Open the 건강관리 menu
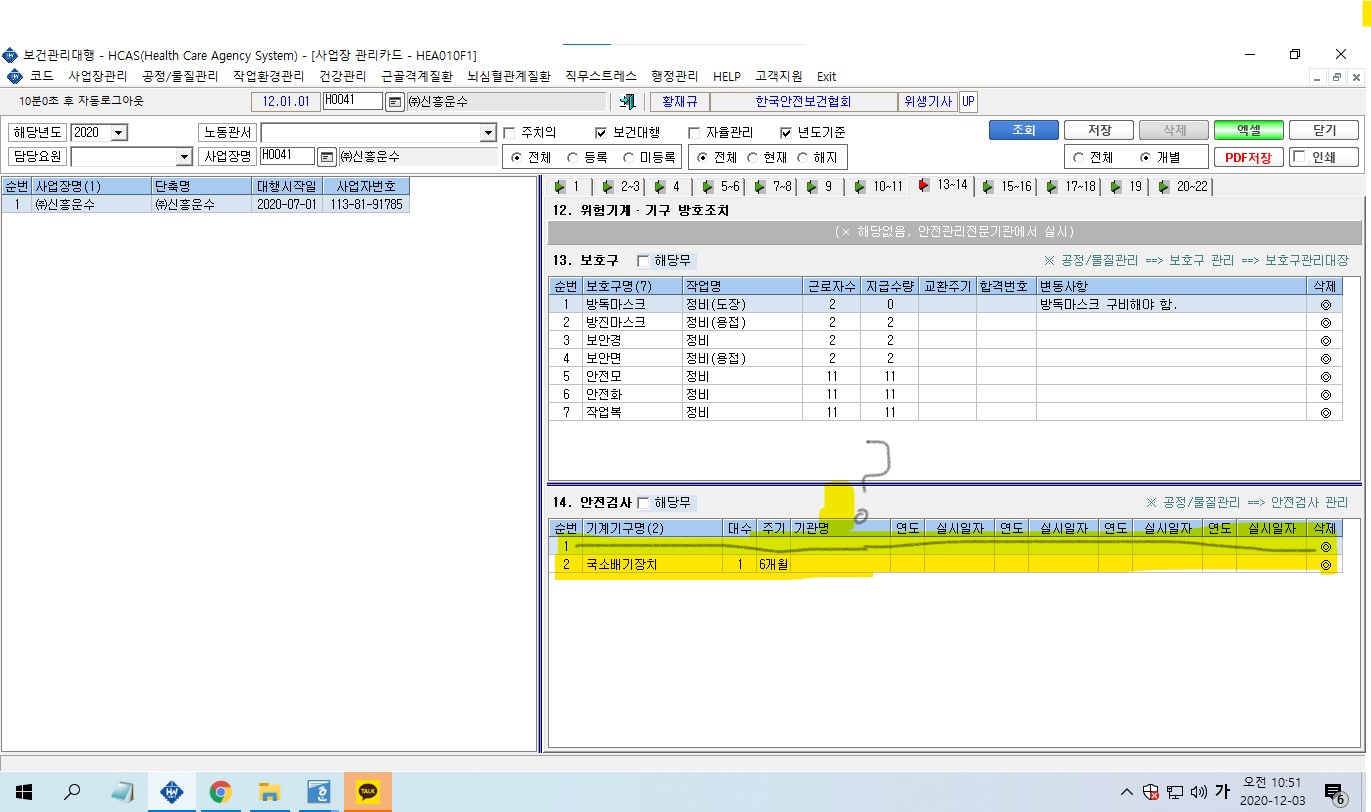This screenshot has height=812, width=1371. pyautogui.click(x=343, y=76)
